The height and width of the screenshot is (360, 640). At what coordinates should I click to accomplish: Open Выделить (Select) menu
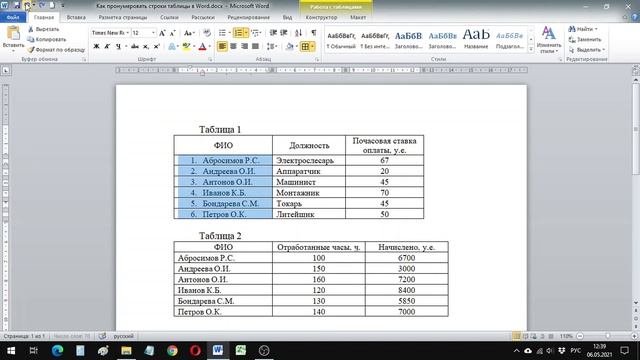(x=587, y=50)
